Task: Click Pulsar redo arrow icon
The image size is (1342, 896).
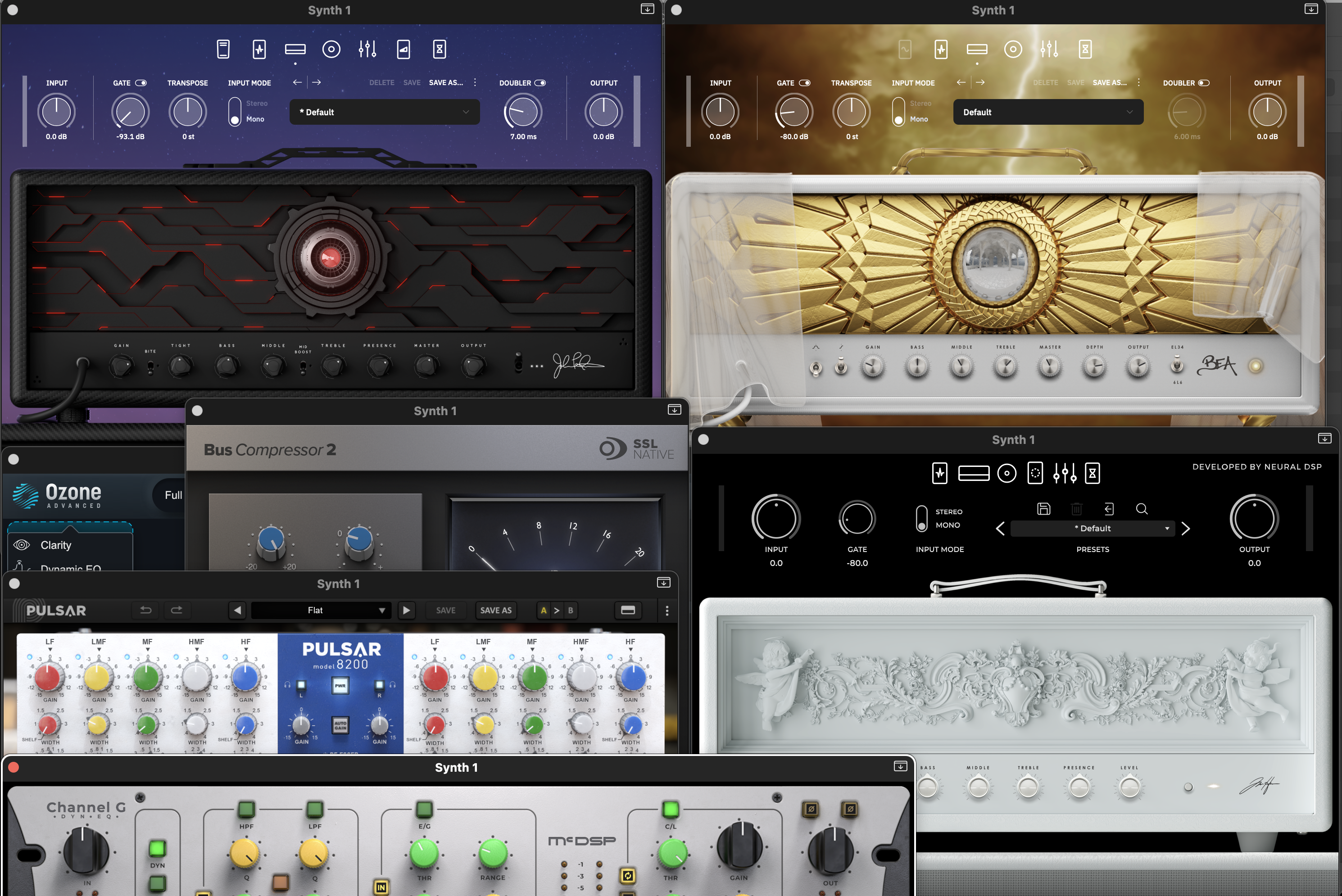Action: [x=177, y=610]
